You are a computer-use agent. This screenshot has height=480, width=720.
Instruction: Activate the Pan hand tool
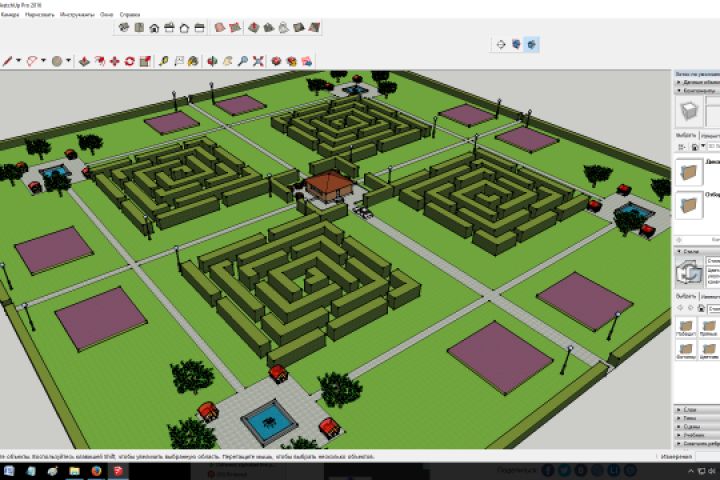pyautogui.click(x=228, y=61)
